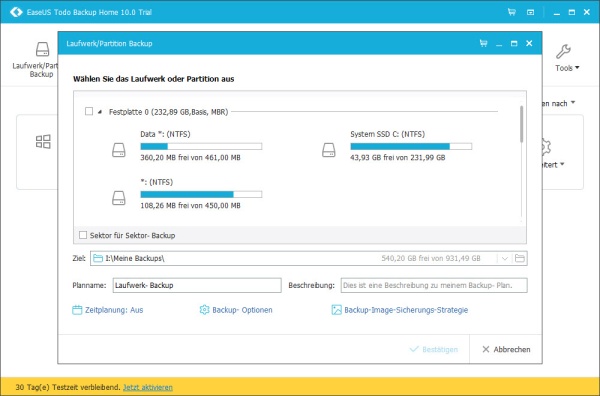Click the compact mode icon in main title bar
This screenshot has height=396, width=600.
530,12
